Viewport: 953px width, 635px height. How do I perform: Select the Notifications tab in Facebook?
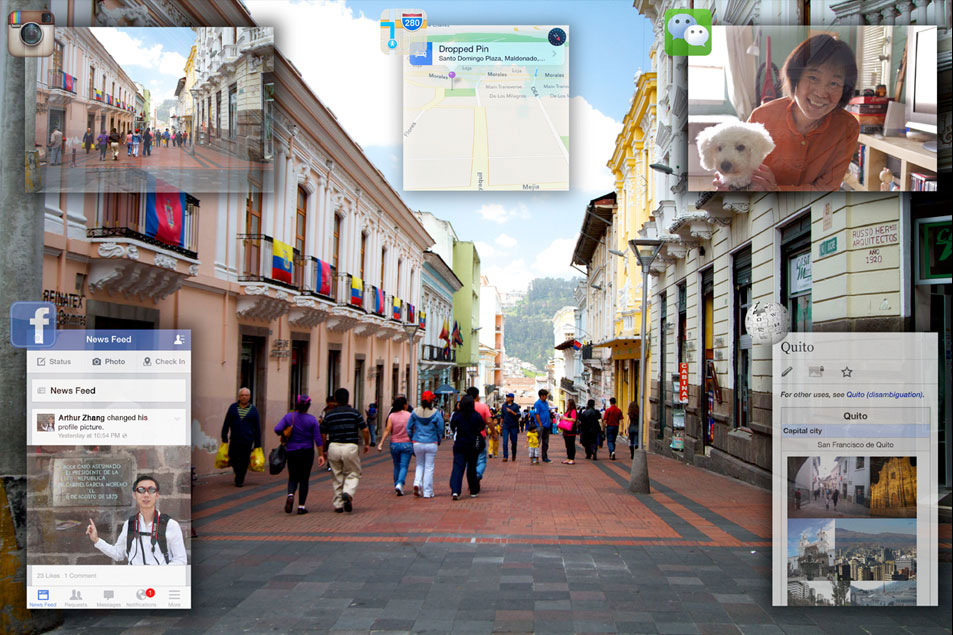[141, 596]
